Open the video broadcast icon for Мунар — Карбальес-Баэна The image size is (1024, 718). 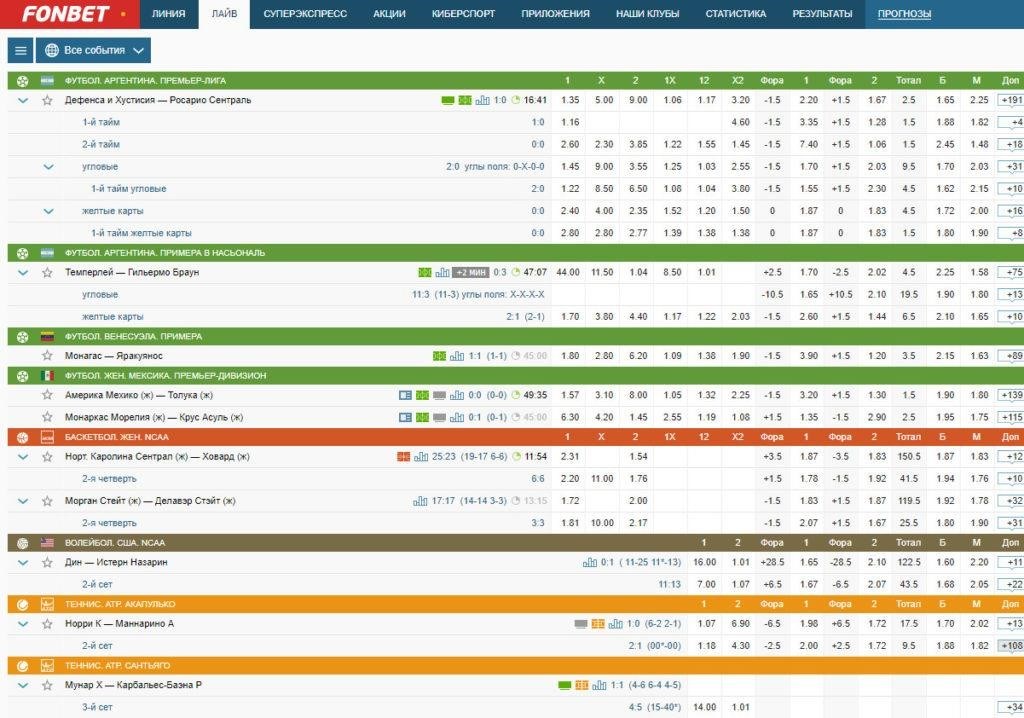(565, 685)
